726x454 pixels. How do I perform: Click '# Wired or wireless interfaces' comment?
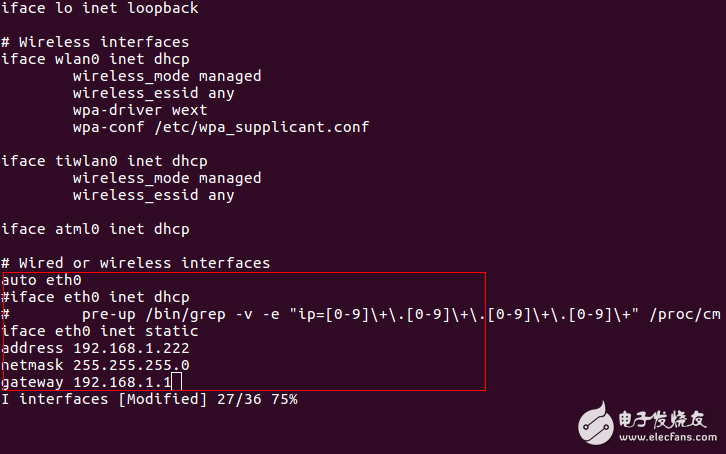click(x=135, y=263)
